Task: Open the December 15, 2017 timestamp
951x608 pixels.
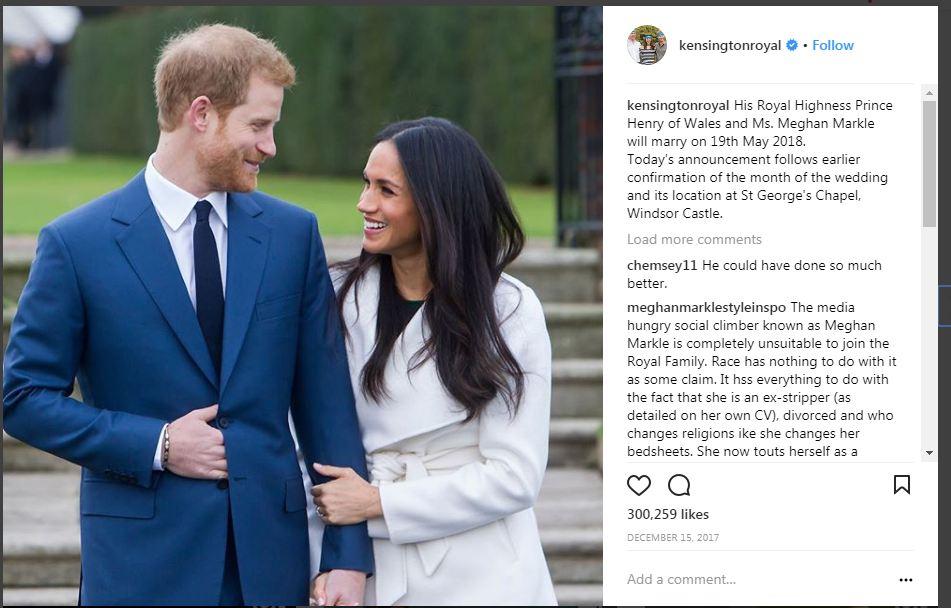Action: coord(673,538)
